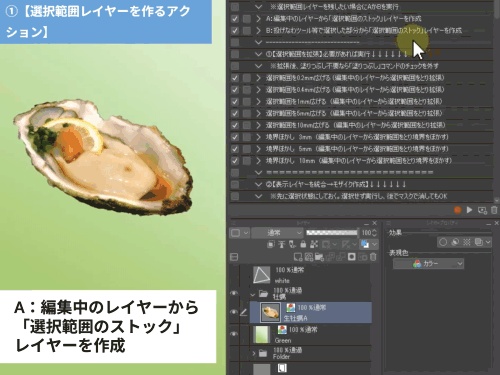
Task: Delete the selected auto action
Action: click(x=494, y=210)
